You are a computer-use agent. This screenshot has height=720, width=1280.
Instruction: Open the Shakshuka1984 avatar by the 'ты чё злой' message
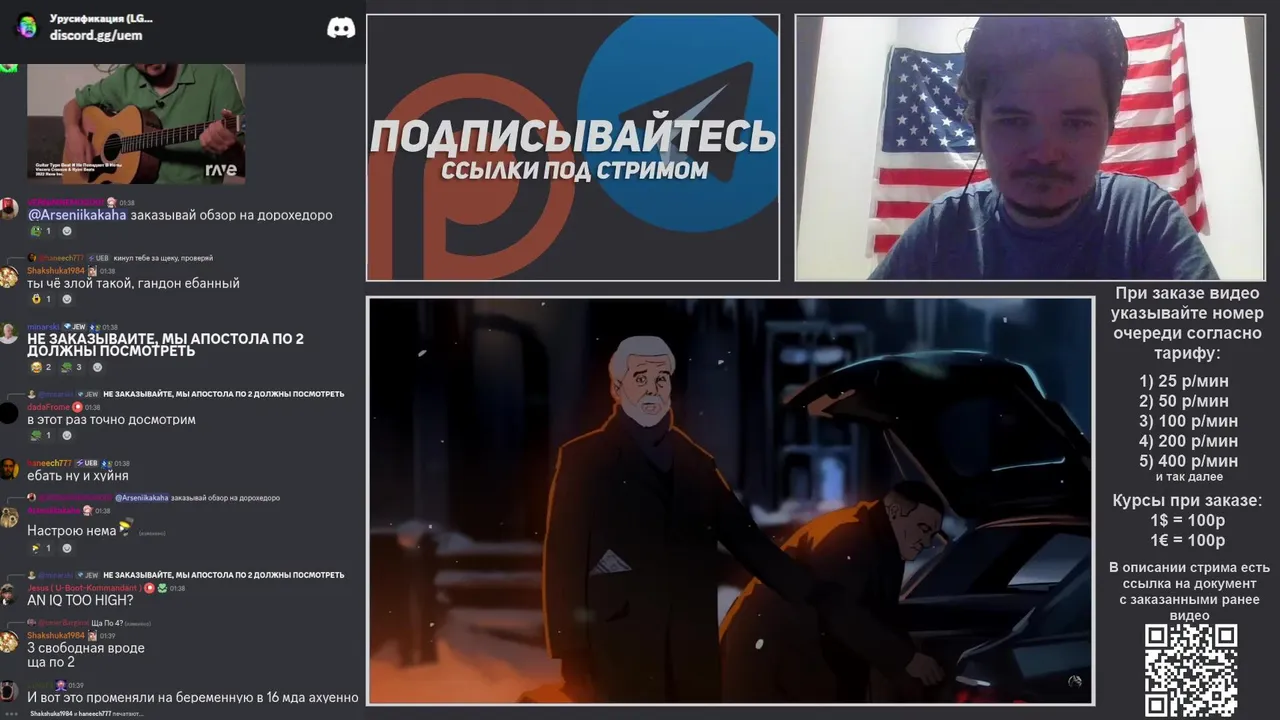(9, 277)
